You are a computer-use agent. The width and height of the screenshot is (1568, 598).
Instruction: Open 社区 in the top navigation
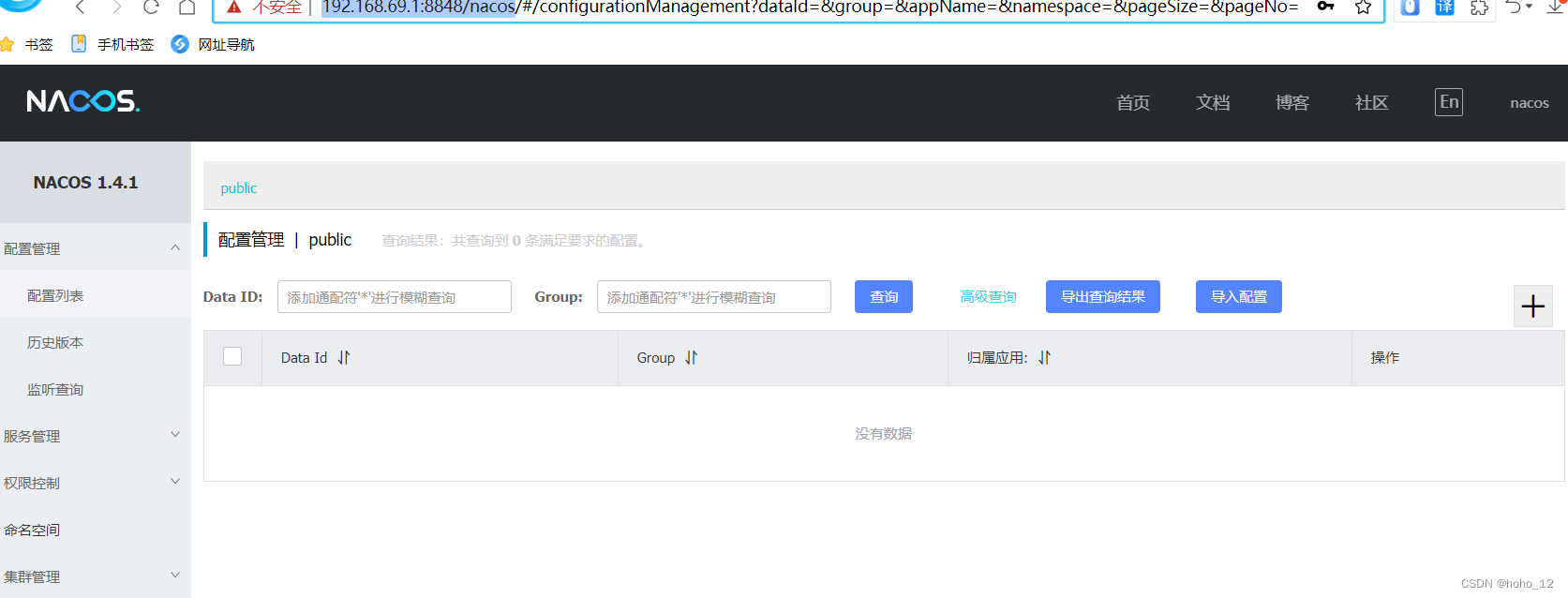(1372, 103)
